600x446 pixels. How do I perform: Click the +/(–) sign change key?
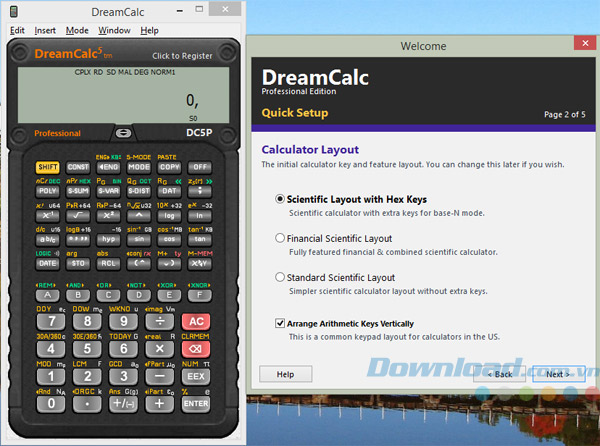[x=123, y=404]
